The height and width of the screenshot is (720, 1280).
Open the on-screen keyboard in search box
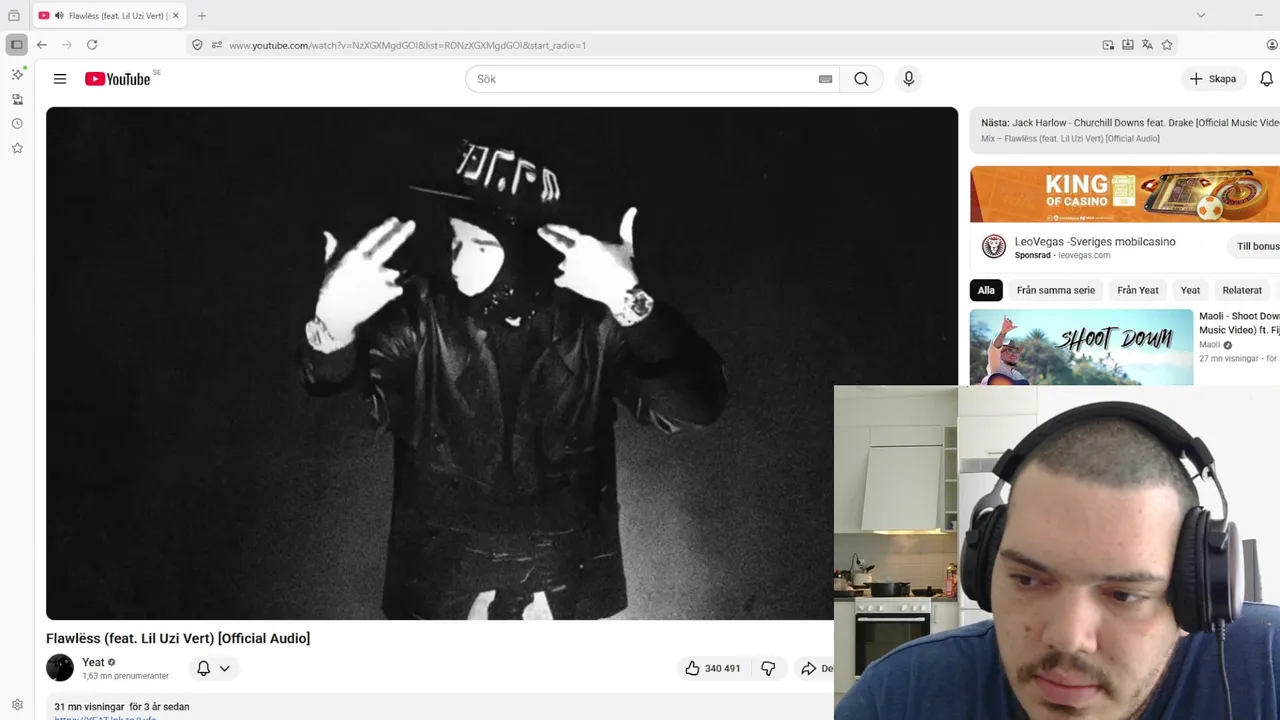[x=825, y=79]
